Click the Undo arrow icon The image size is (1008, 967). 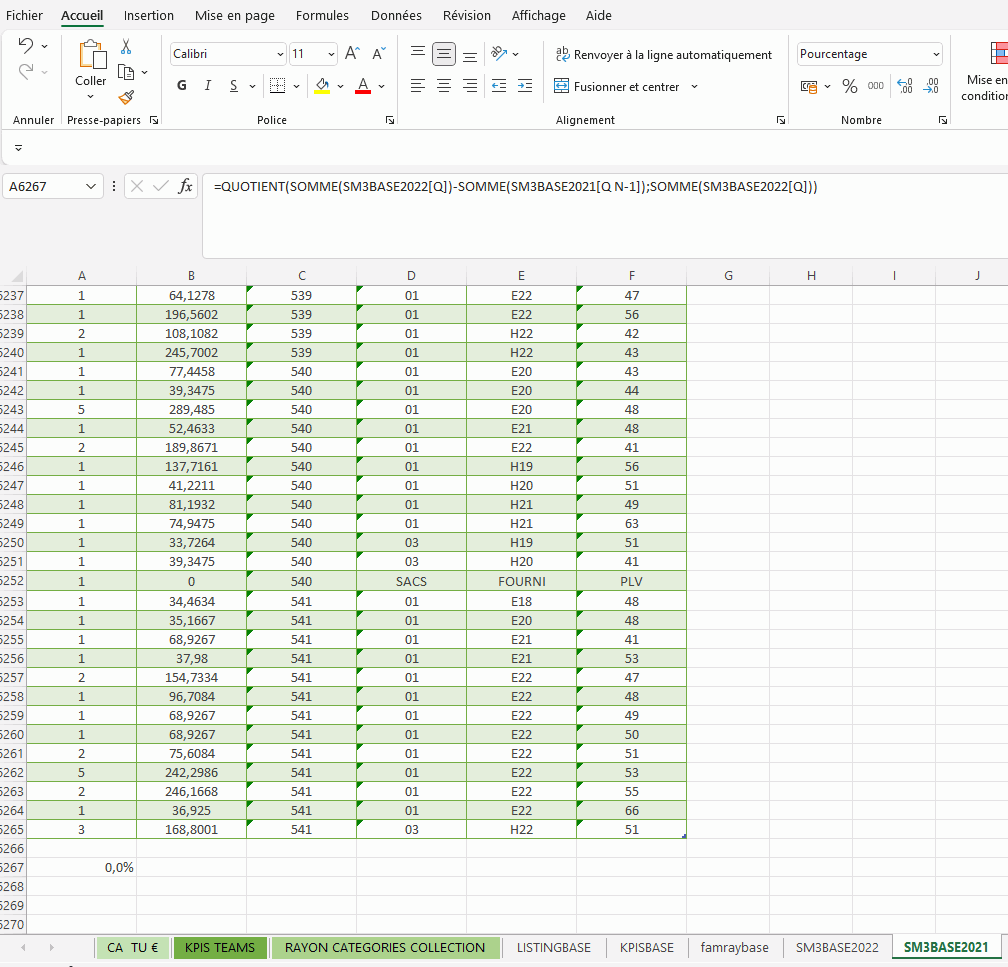26,46
